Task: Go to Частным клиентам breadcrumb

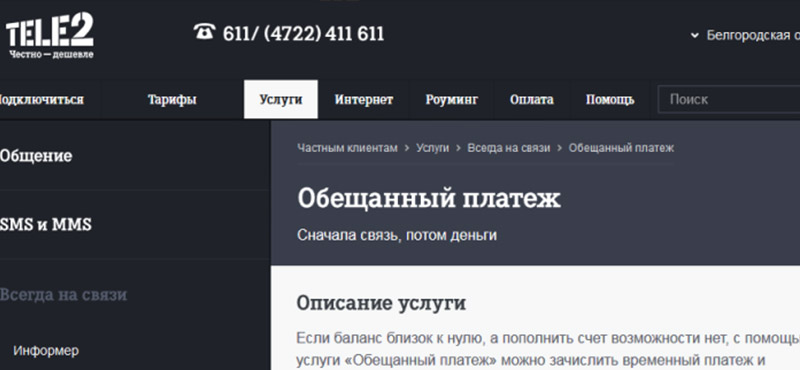Action: tap(347, 148)
